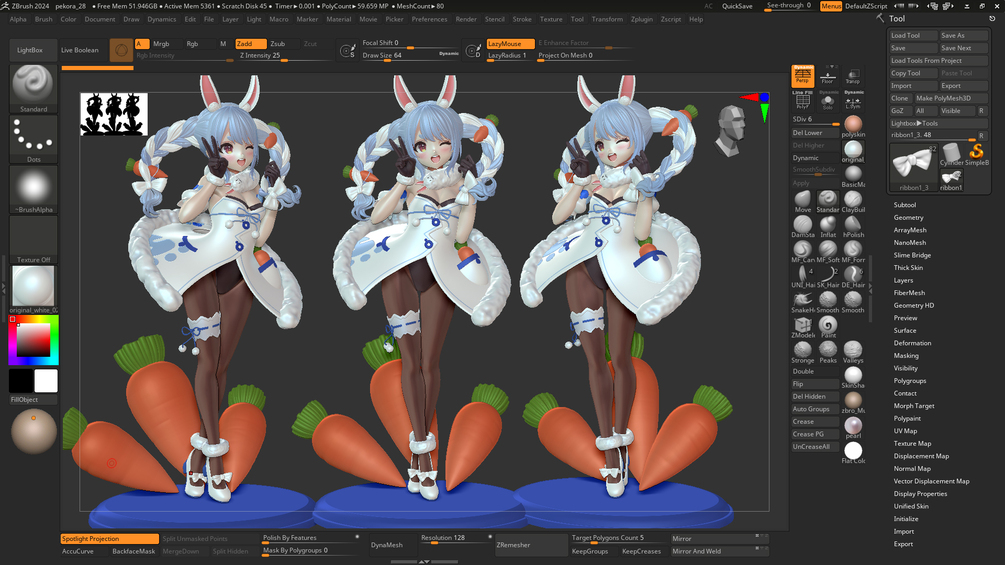Apply the polyskin material

[853, 126]
